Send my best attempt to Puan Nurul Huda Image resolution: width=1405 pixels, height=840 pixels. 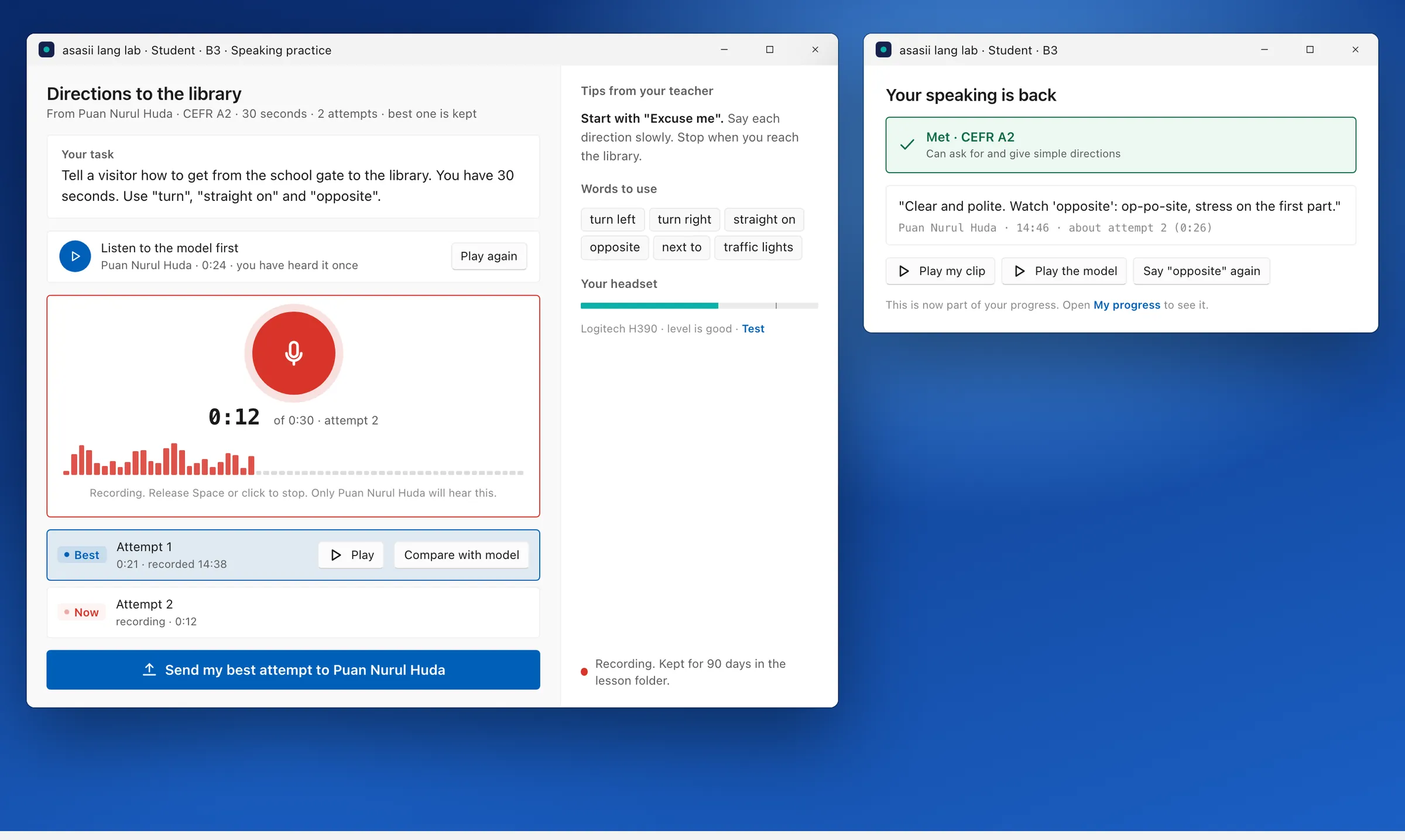293,670
